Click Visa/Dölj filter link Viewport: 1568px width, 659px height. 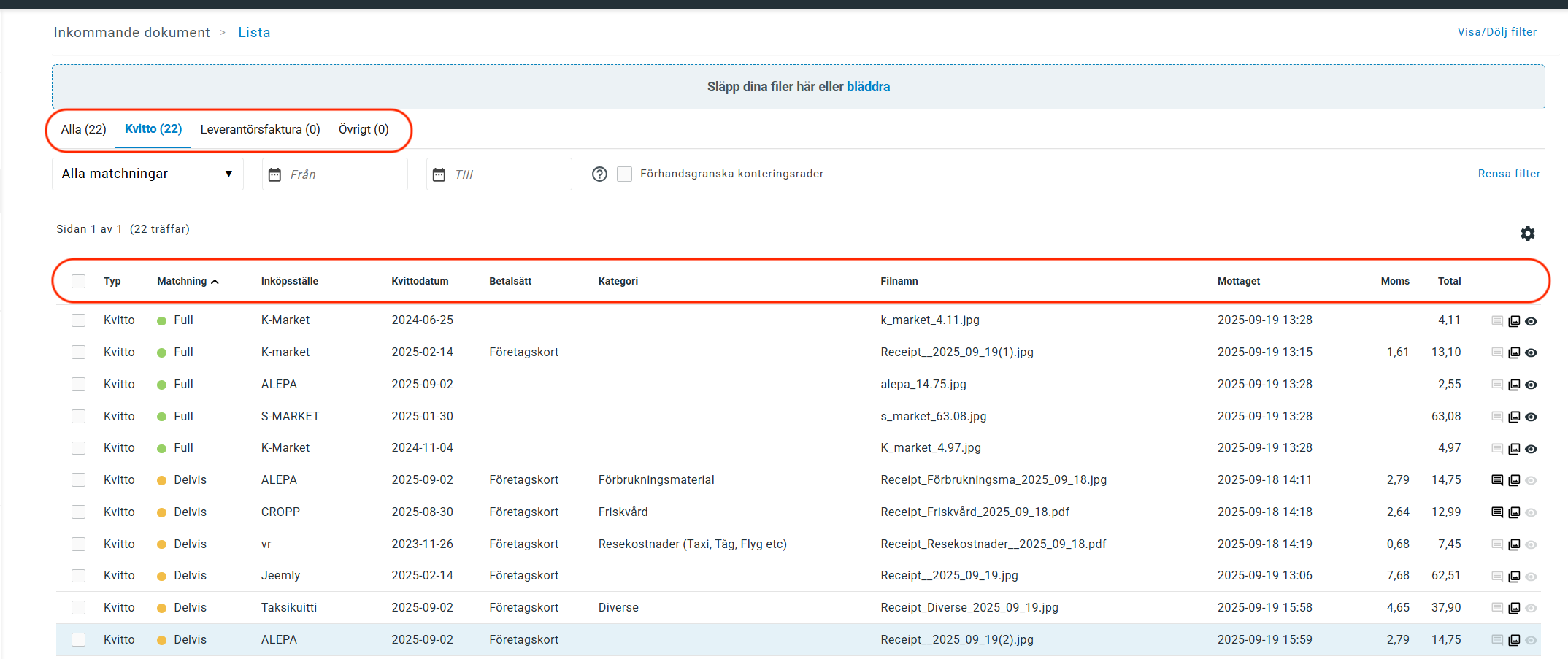coord(1496,32)
